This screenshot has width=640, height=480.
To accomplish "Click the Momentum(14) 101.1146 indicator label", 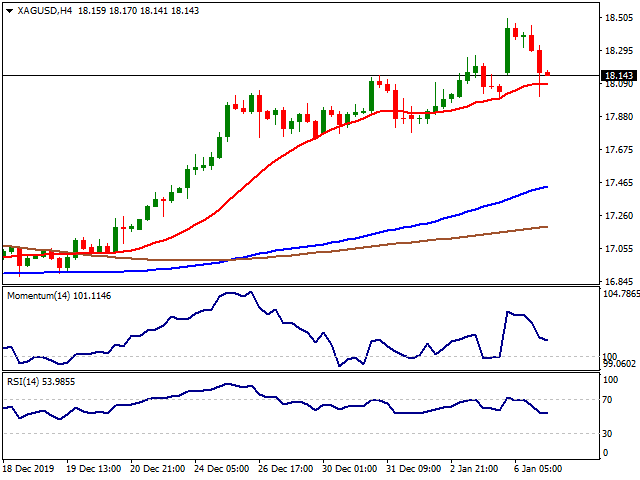I will pyautogui.click(x=59, y=296).
